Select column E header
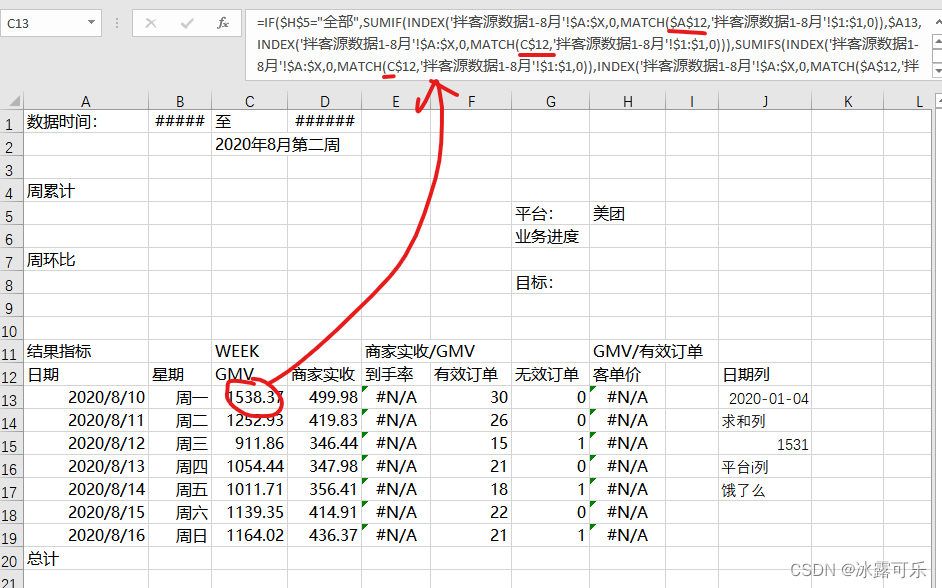 point(396,102)
